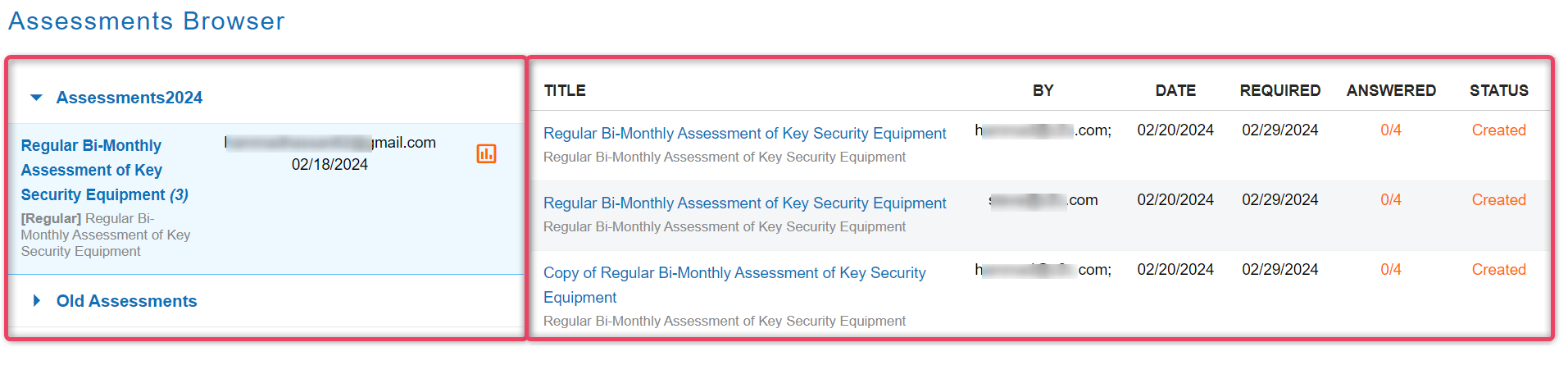Open second Regular Bi-Monthly Assessment title link

tap(744, 203)
